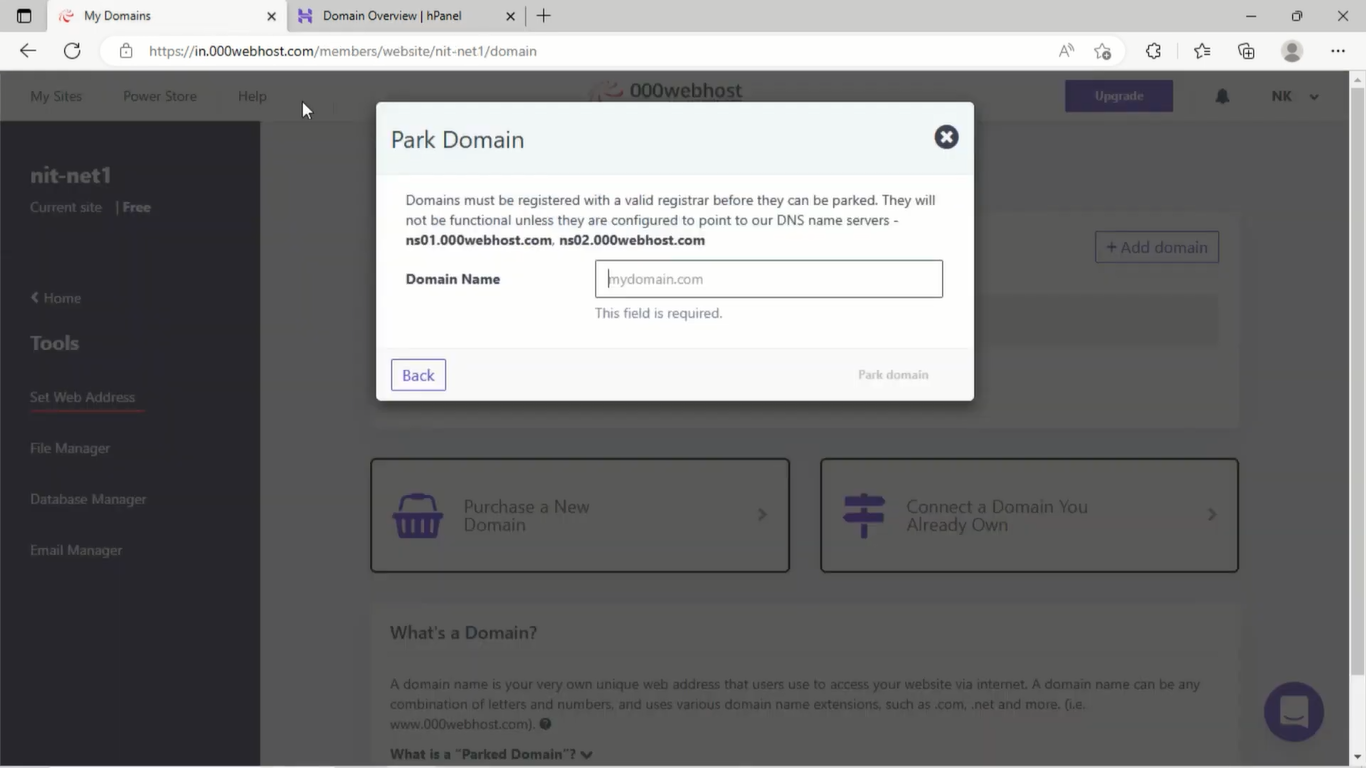Screen dimensions: 1366x768
Task: Open File Manager in sidebar
Action: click(70, 448)
